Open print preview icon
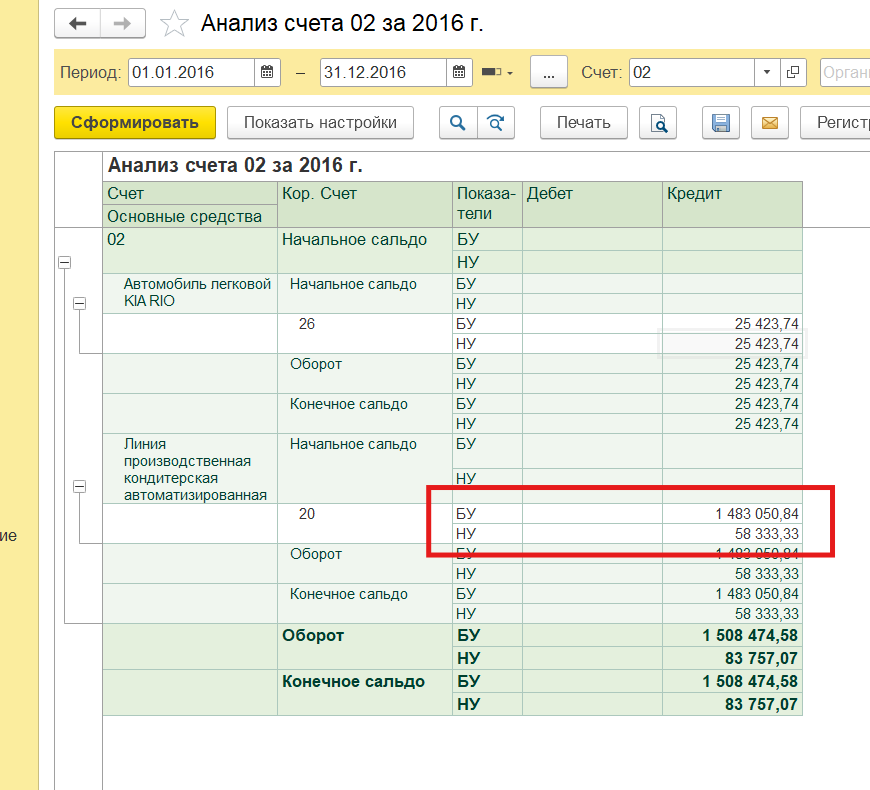The width and height of the screenshot is (870, 790). (x=658, y=123)
